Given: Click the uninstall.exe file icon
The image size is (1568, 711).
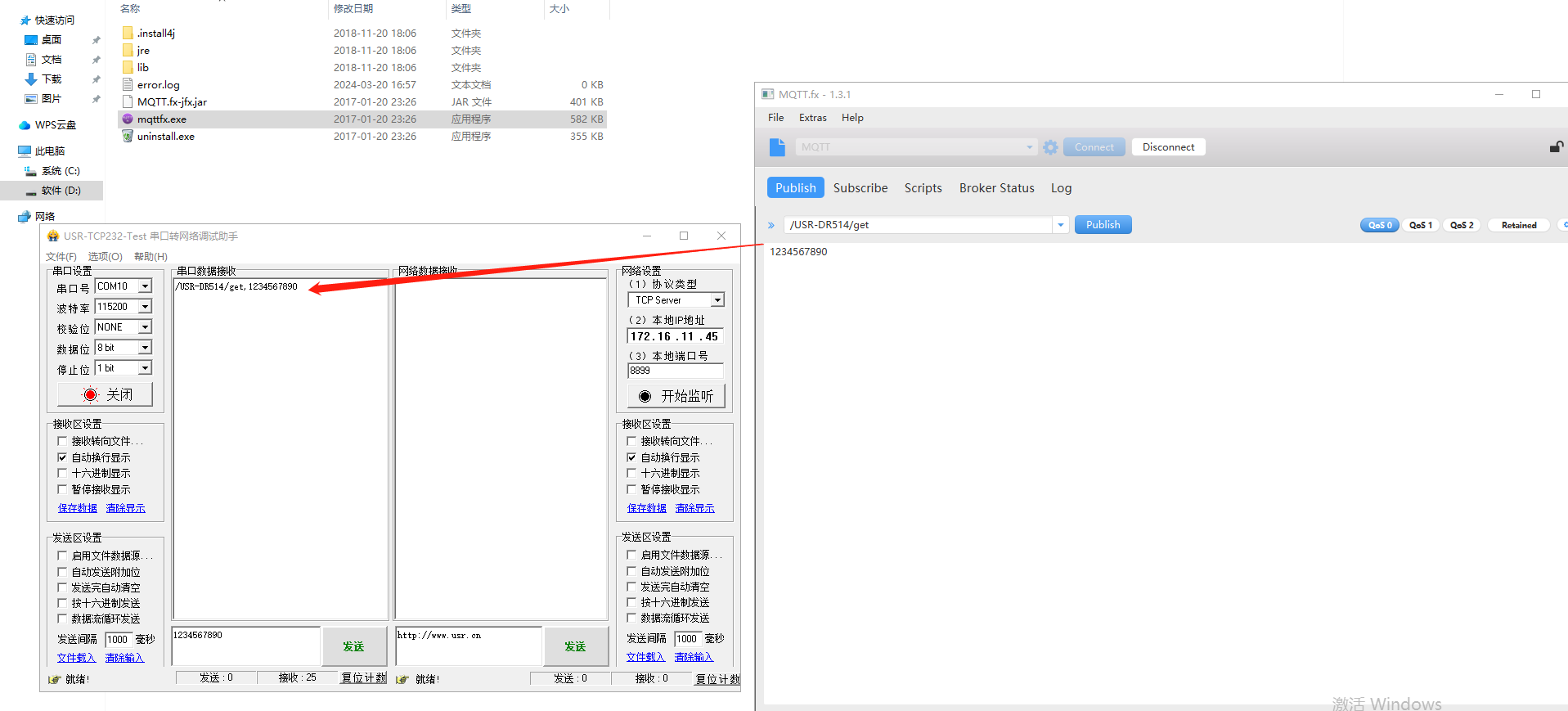Looking at the screenshot, I should click(128, 137).
